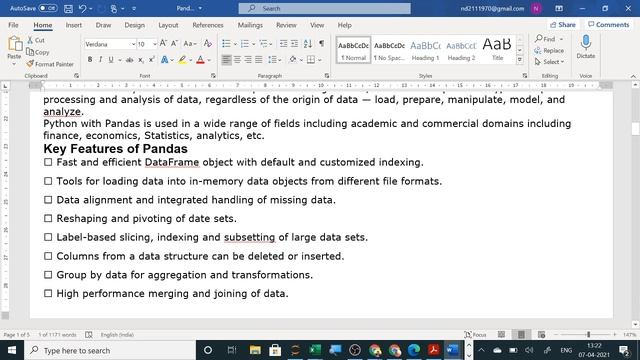This screenshot has width=640, height=360.
Task: Open the numbering list dropdown arrow
Action: (x=253, y=44)
